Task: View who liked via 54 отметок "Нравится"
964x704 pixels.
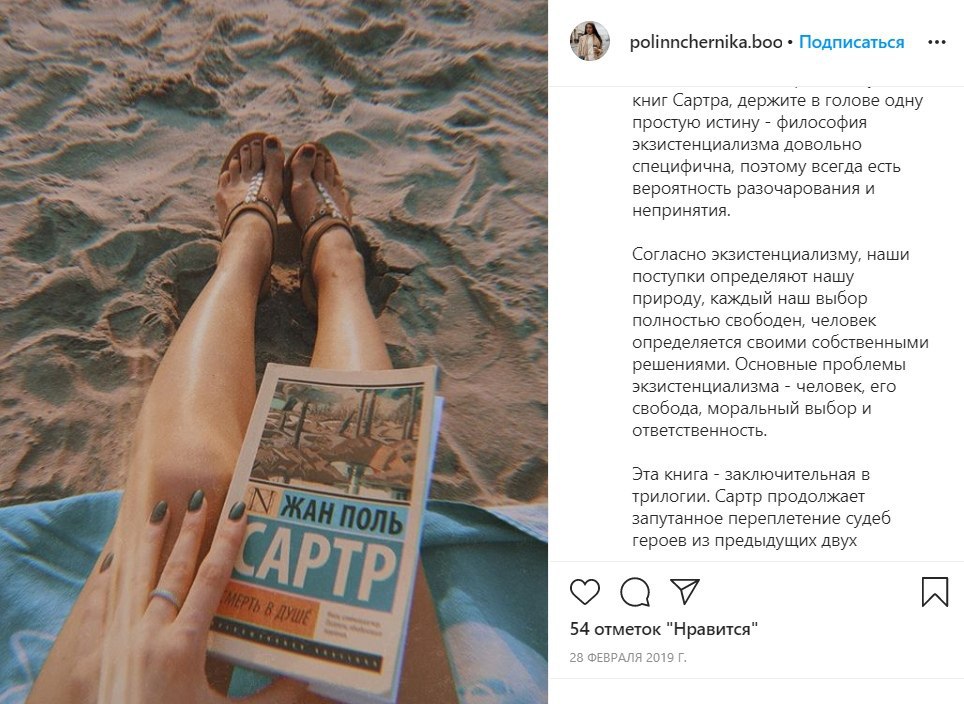Action: [x=663, y=629]
